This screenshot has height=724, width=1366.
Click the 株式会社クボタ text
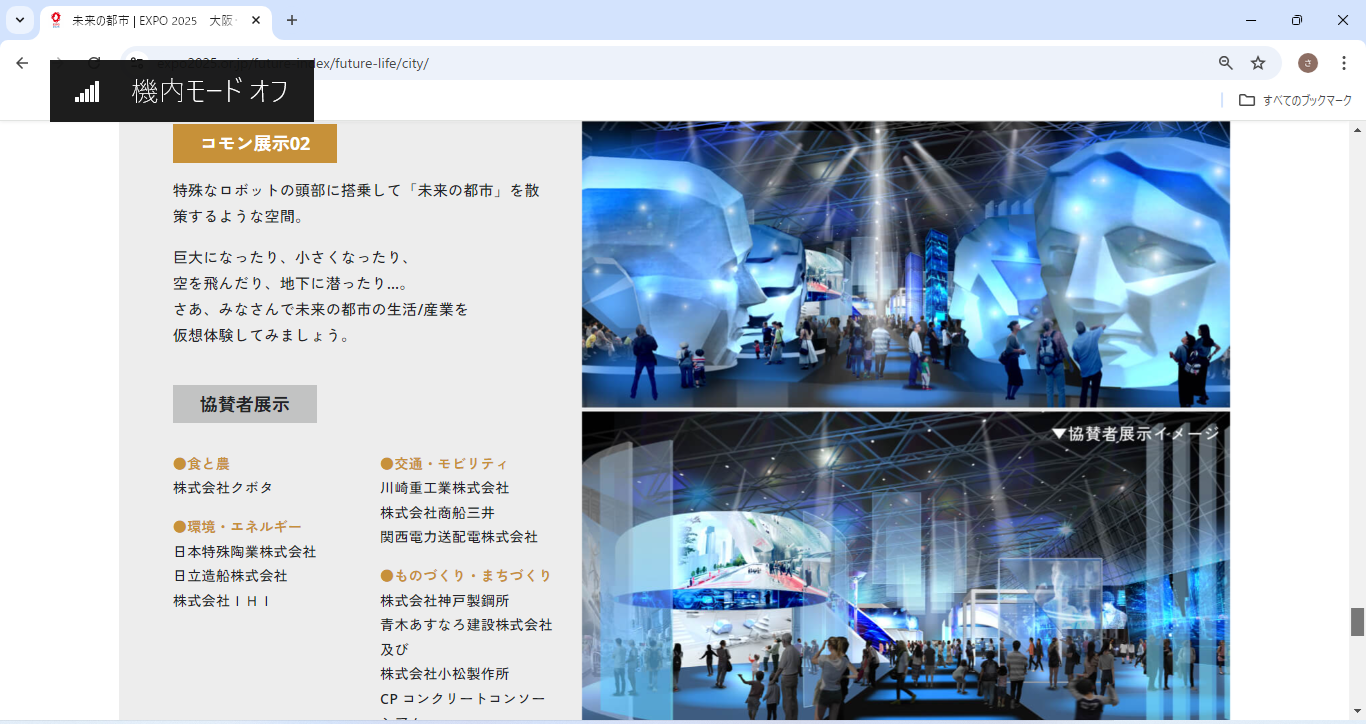[223, 488]
